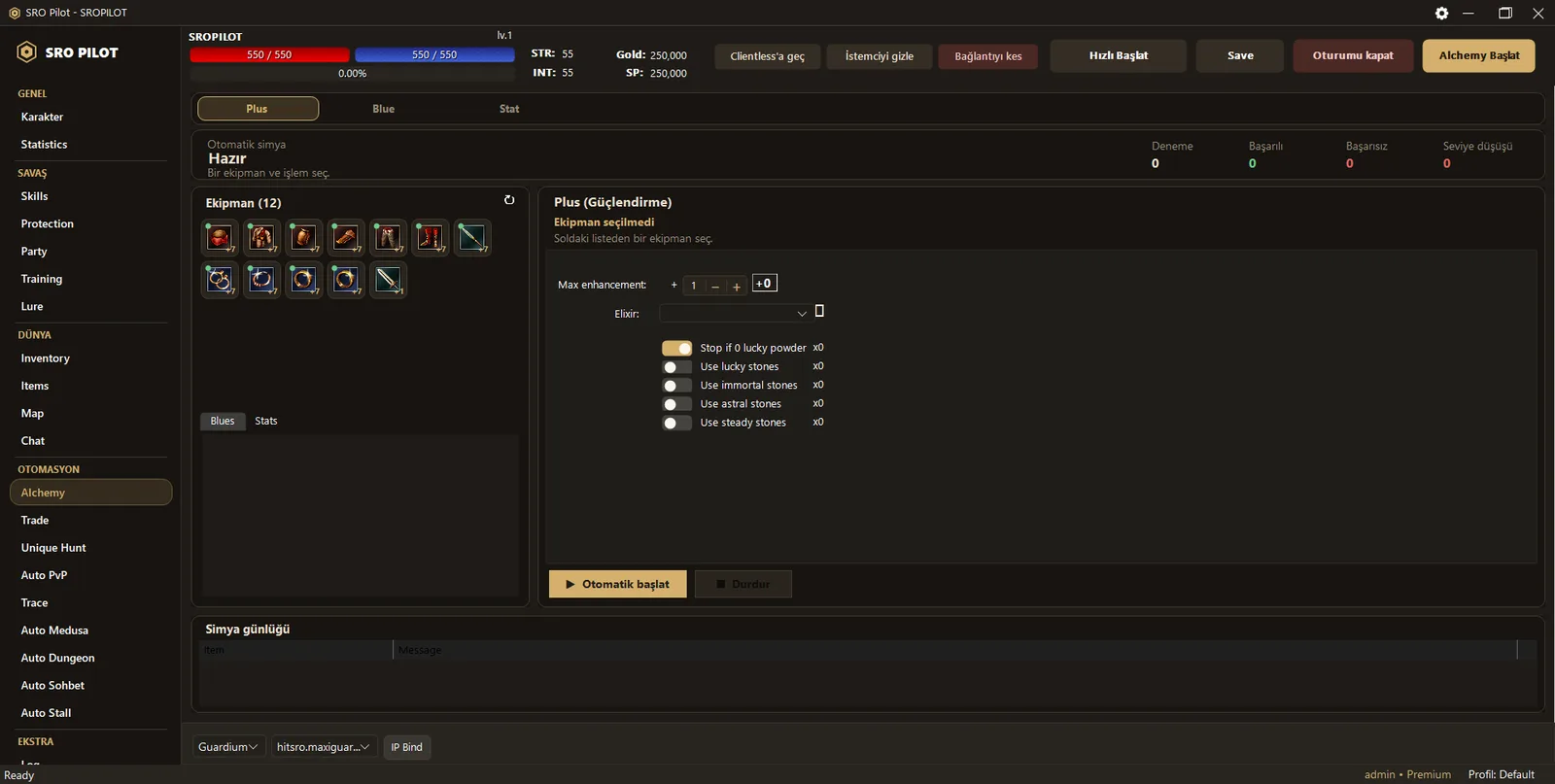Open the settings gear in title bar
The width and height of the screenshot is (1555, 784).
point(1442,13)
